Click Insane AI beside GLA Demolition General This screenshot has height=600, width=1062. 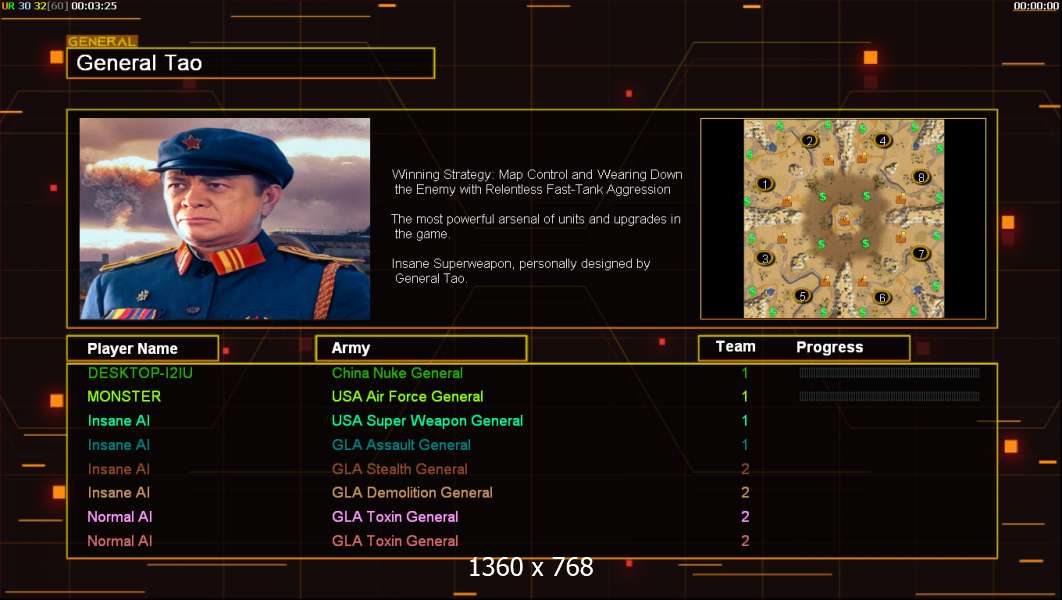pos(119,492)
